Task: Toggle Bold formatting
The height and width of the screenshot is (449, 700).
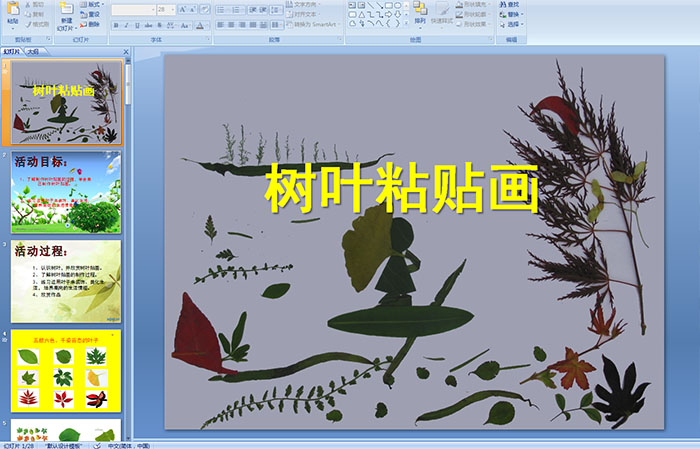Action: pos(116,25)
